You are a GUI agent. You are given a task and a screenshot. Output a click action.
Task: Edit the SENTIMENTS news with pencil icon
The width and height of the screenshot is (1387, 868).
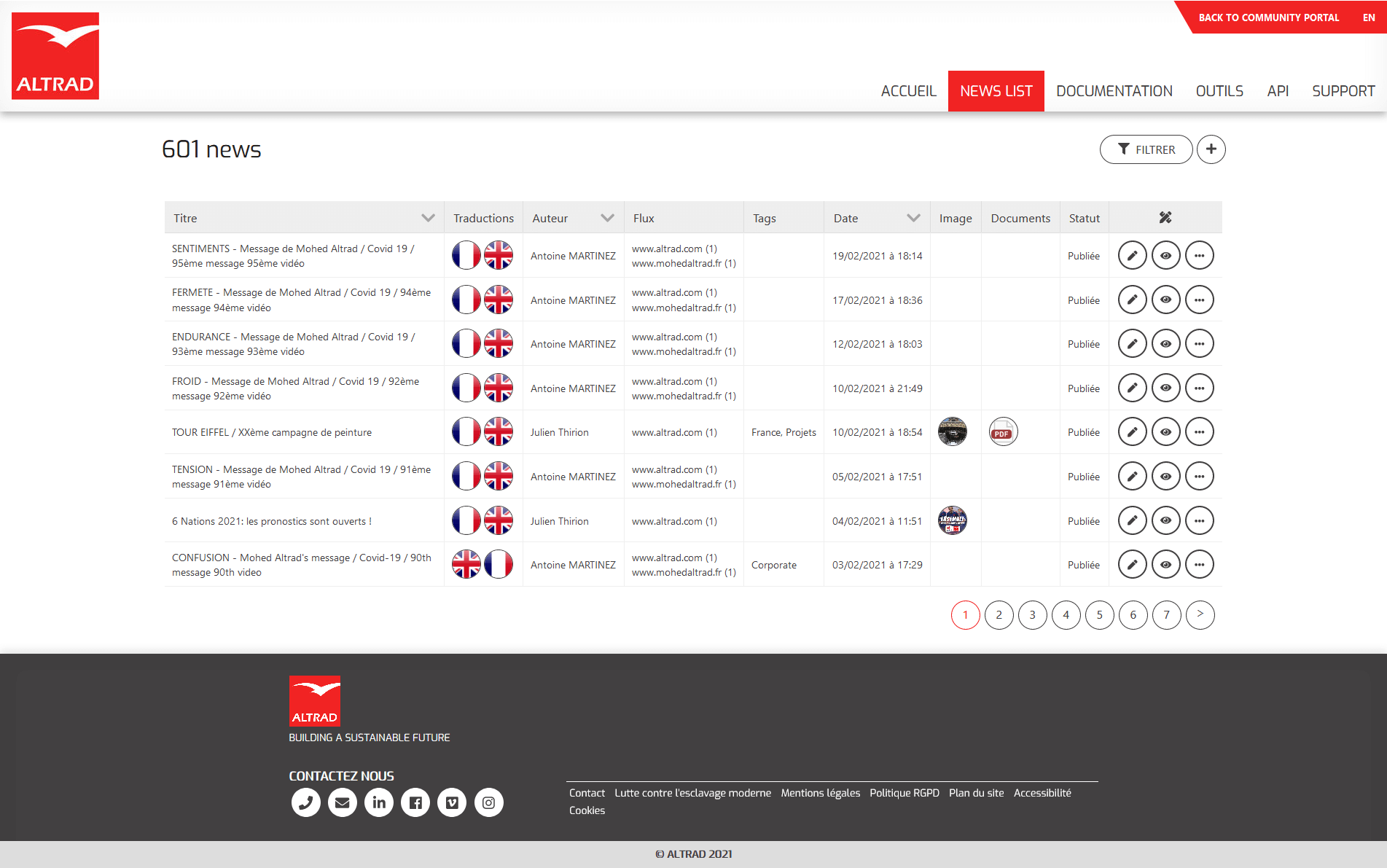pyautogui.click(x=1132, y=256)
